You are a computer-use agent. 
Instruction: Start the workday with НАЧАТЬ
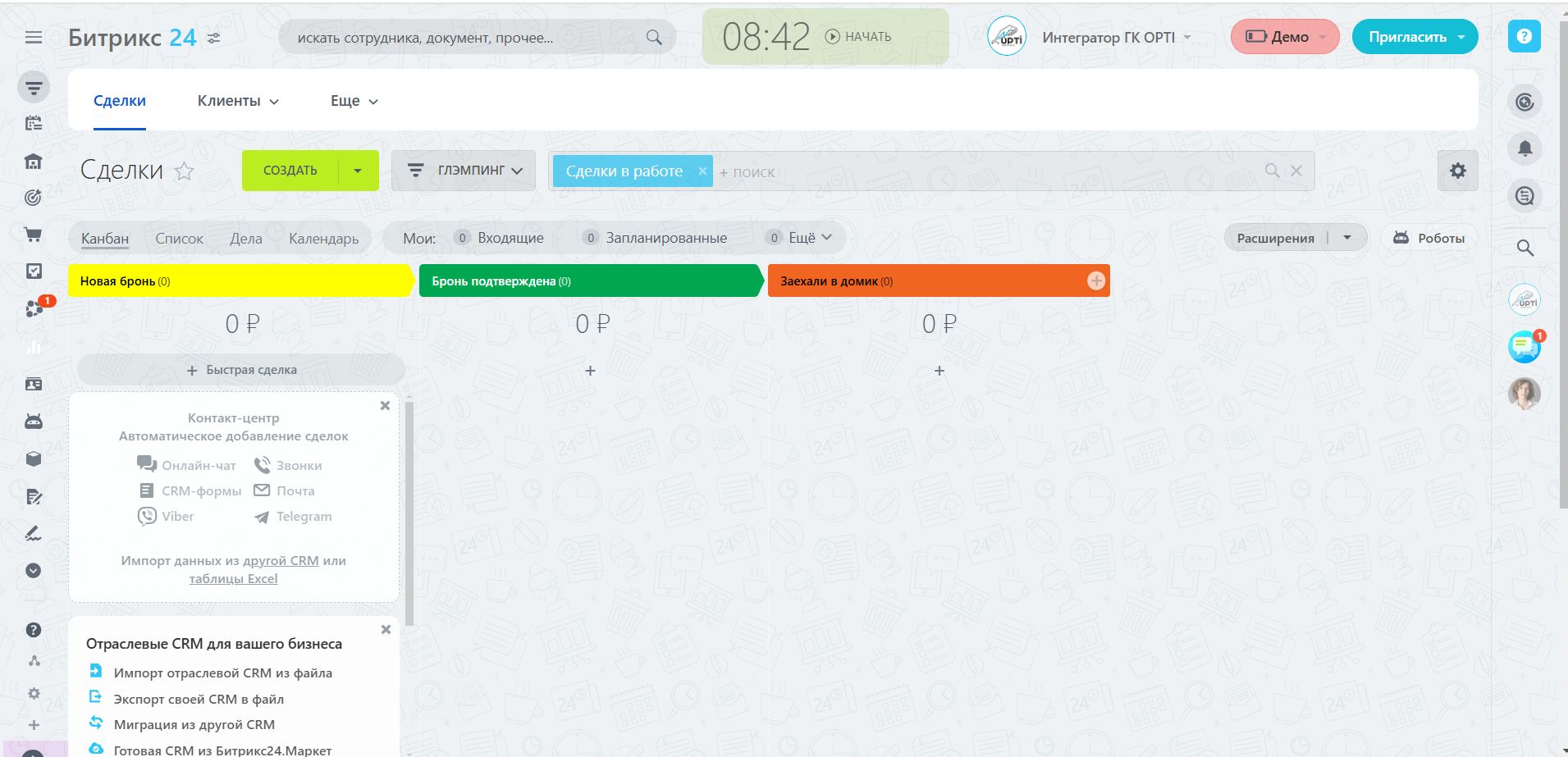(x=858, y=37)
